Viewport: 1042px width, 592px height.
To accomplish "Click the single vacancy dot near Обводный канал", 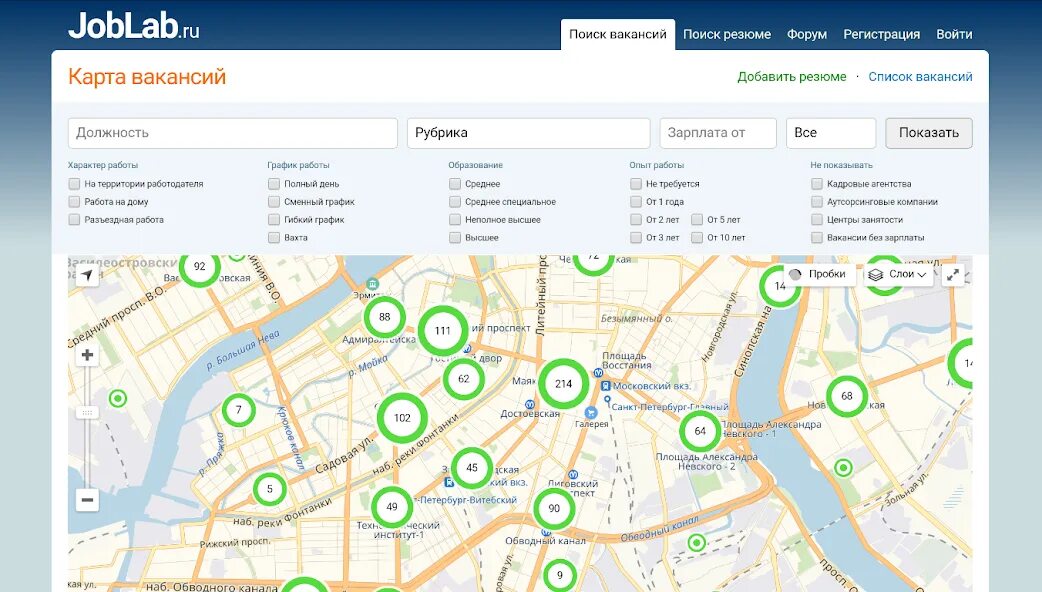I will 696,543.
